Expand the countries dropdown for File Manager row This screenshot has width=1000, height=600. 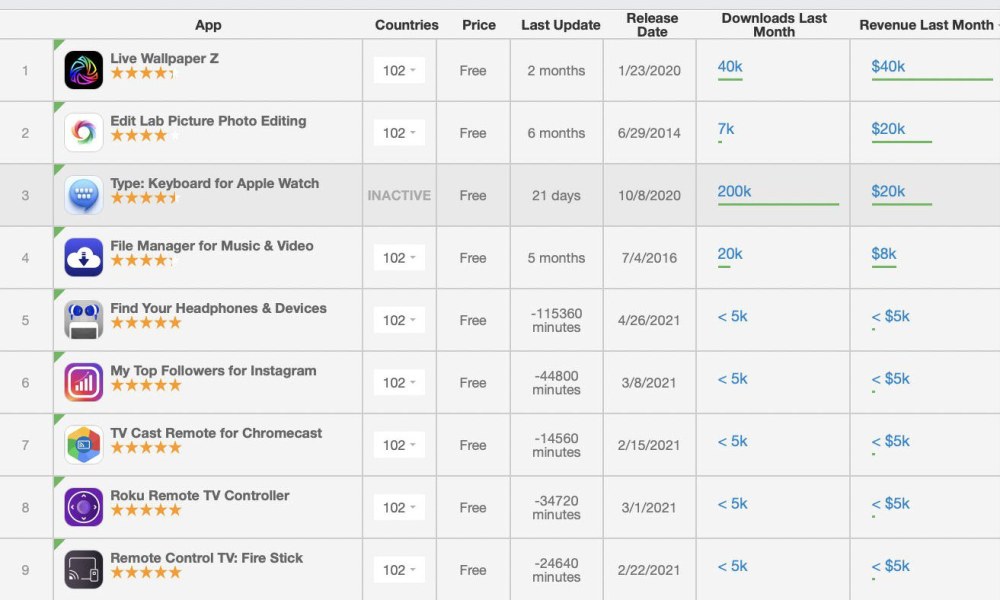[399, 258]
